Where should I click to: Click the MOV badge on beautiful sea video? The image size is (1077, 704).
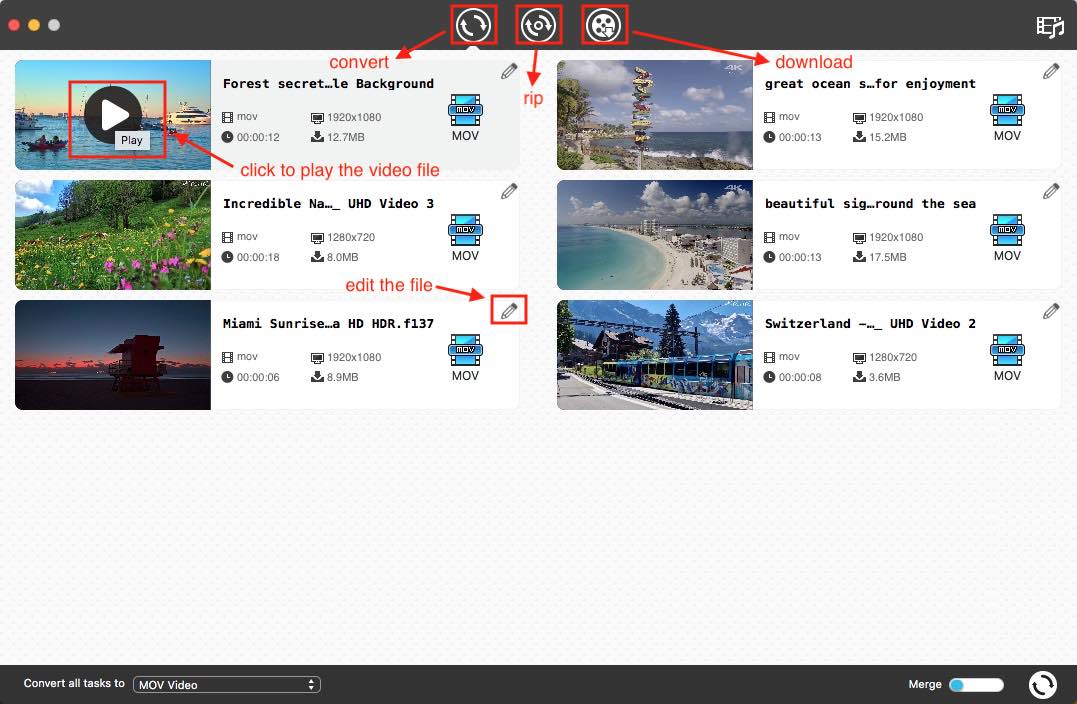[x=1007, y=230]
